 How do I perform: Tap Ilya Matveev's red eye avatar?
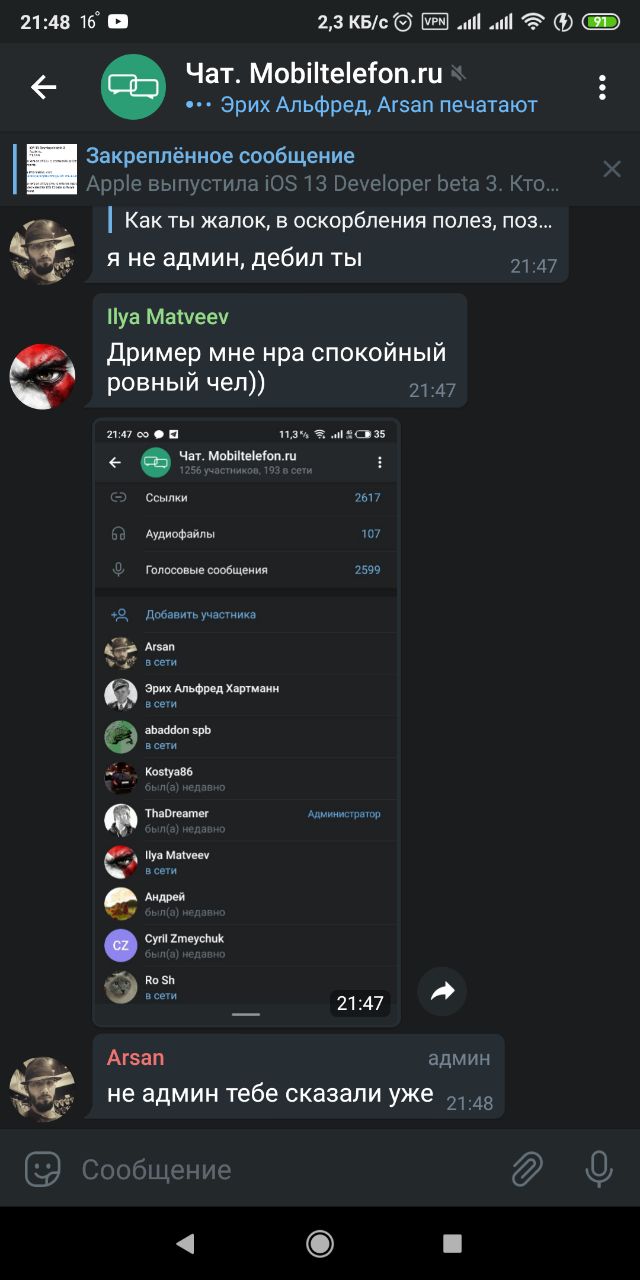click(42, 375)
